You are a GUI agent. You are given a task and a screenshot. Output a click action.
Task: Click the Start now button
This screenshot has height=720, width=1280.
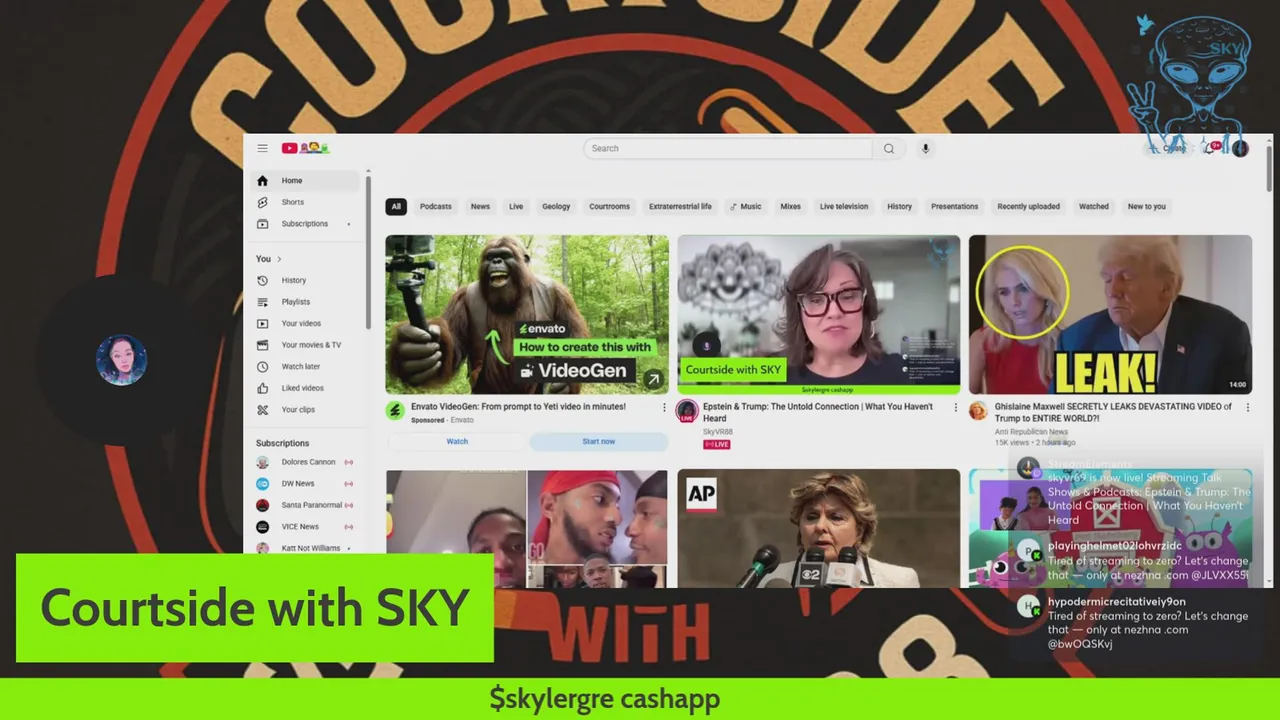(598, 441)
